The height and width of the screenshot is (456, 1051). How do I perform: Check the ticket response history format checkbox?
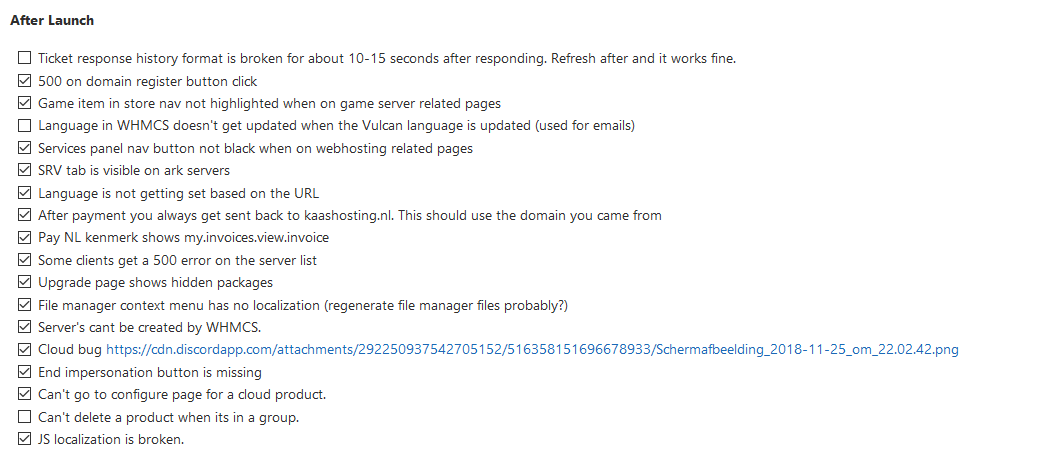(x=25, y=59)
